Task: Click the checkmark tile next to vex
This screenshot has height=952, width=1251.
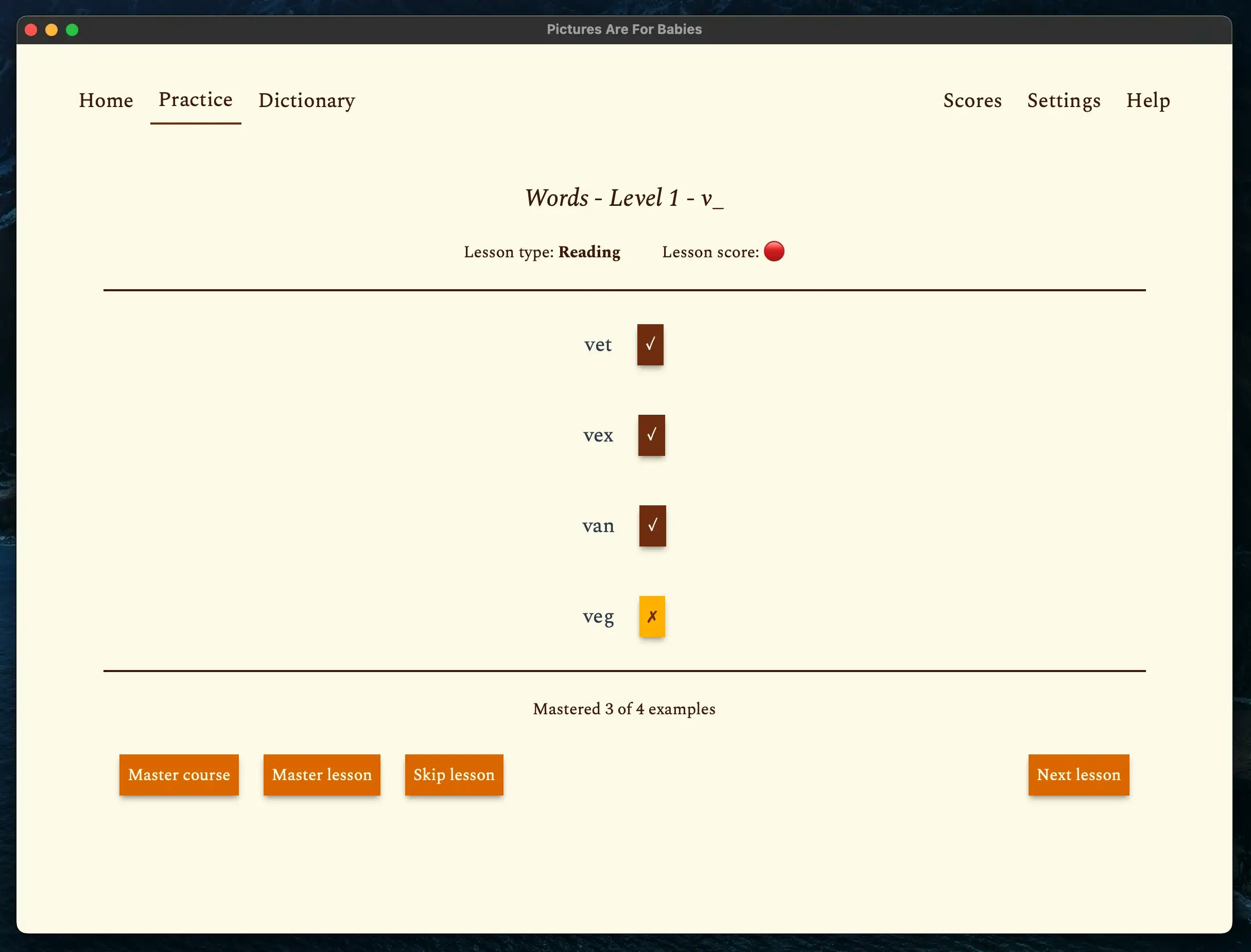Action: [652, 435]
